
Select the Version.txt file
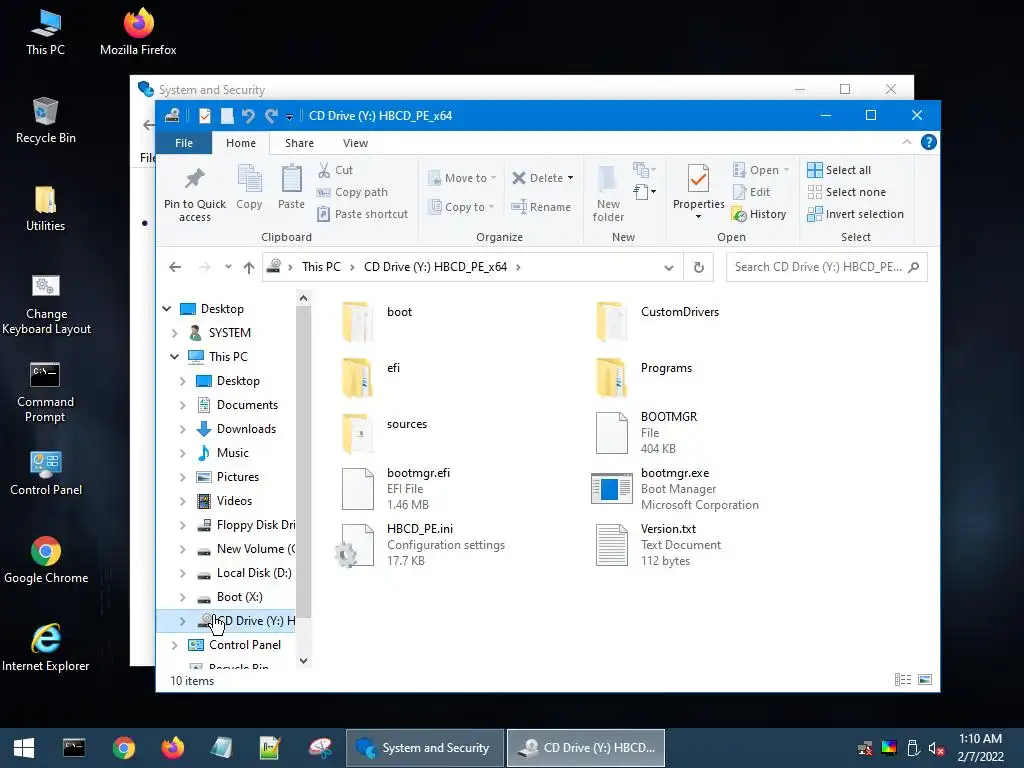[658, 545]
